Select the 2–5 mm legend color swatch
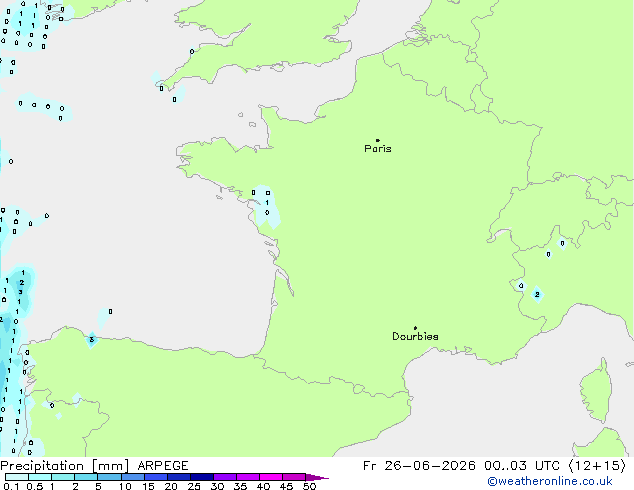Image resolution: width=634 pixels, height=490 pixels. (x=86, y=477)
